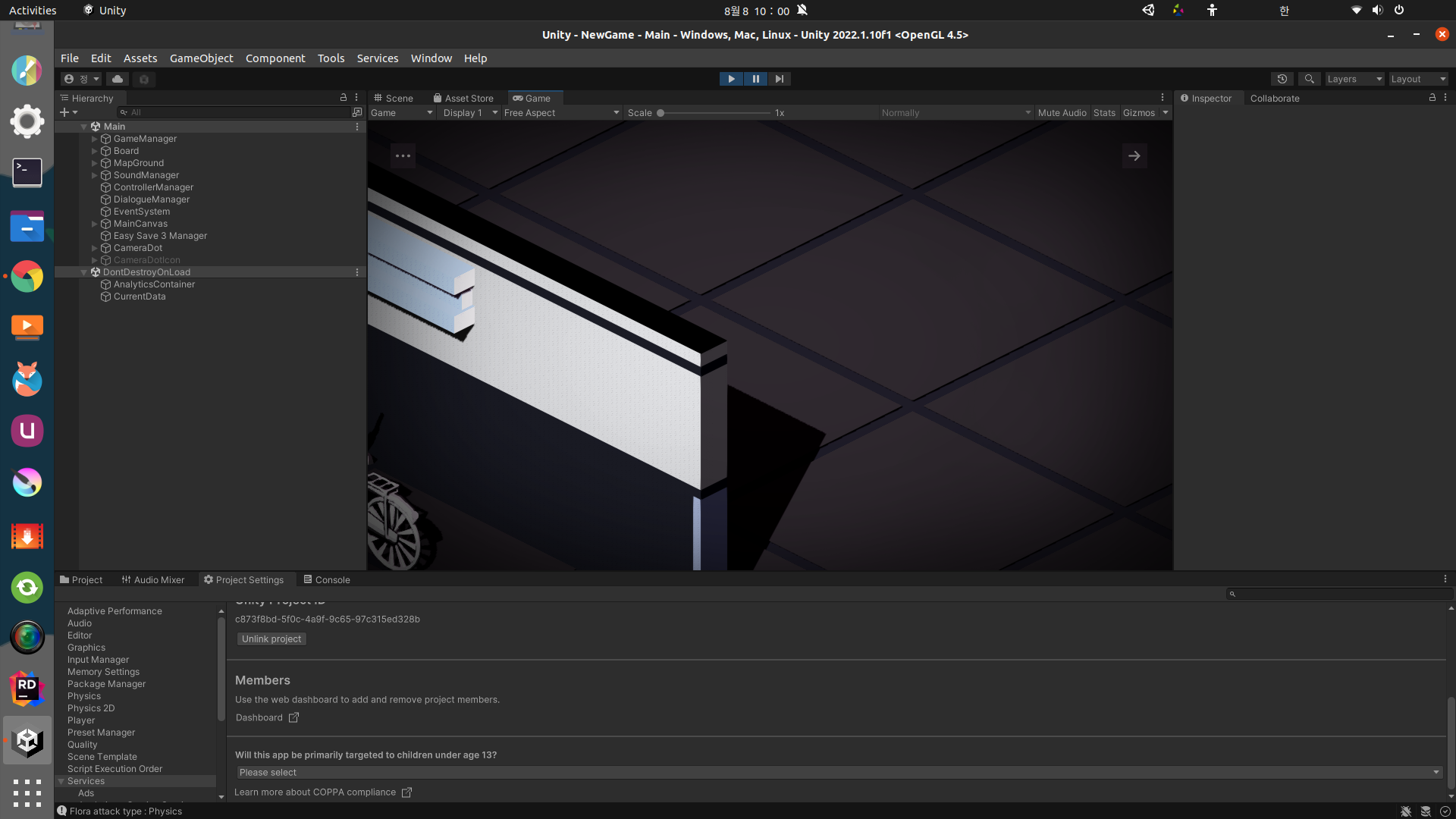The width and height of the screenshot is (1456, 819).
Task: Open the Dashboard link
Action: pos(267,718)
